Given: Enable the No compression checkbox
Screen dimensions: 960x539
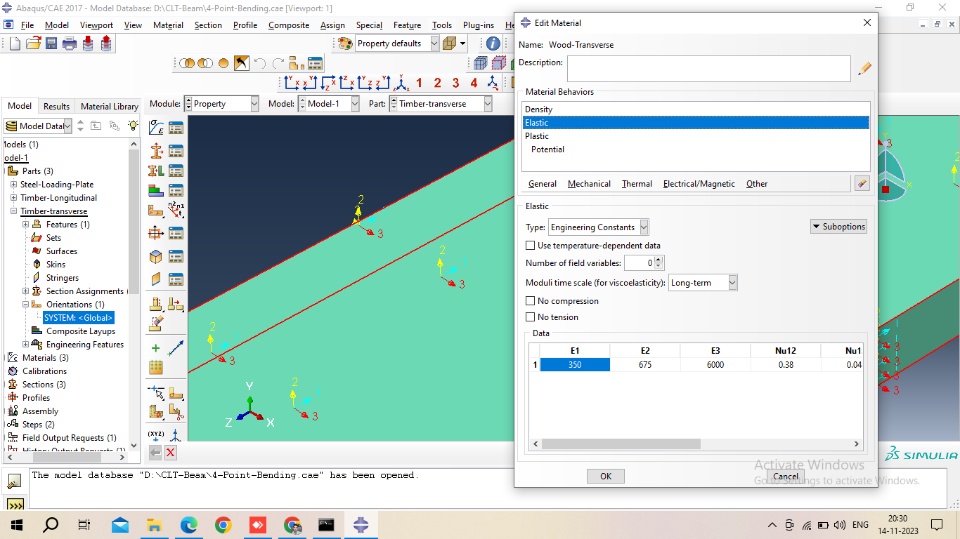Looking at the screenshot, I should (x=531, y=301).
